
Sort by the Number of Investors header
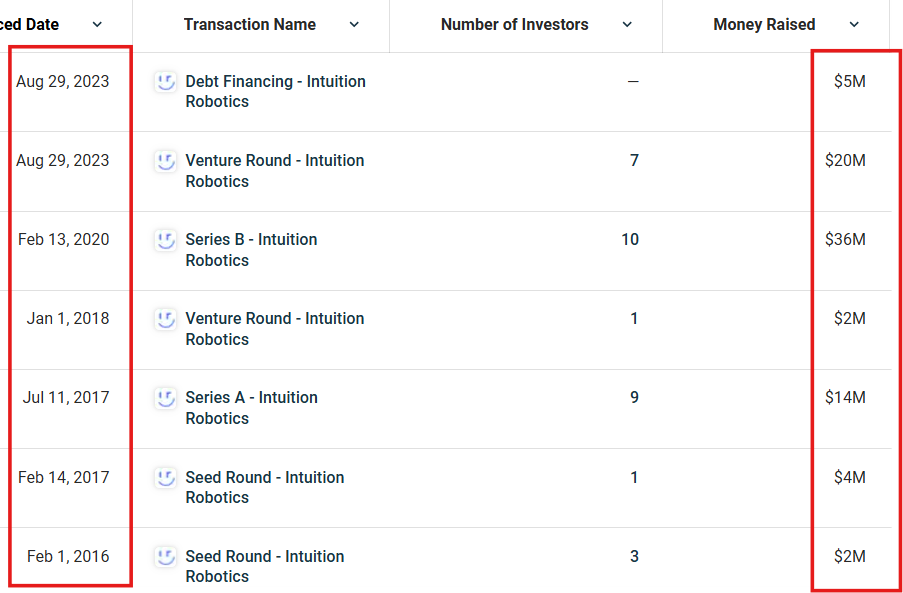[514, 25]
